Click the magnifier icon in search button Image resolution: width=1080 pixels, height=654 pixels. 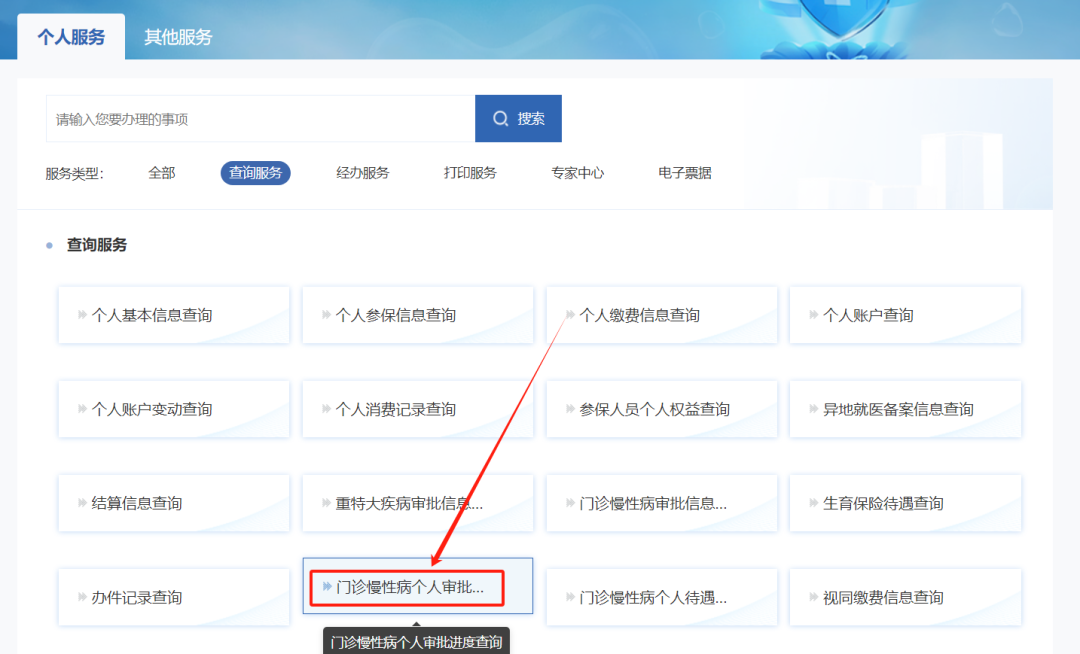pos(501,119)
